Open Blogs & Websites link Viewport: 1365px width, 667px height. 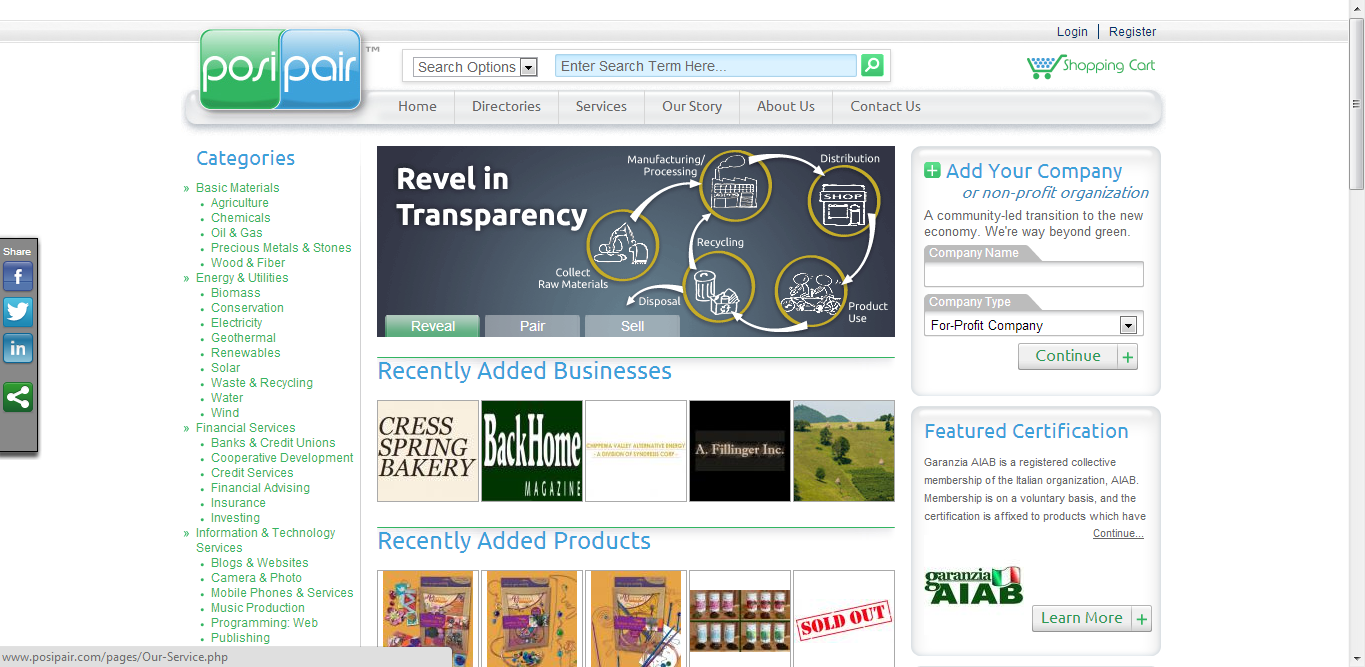pos(260,563)
